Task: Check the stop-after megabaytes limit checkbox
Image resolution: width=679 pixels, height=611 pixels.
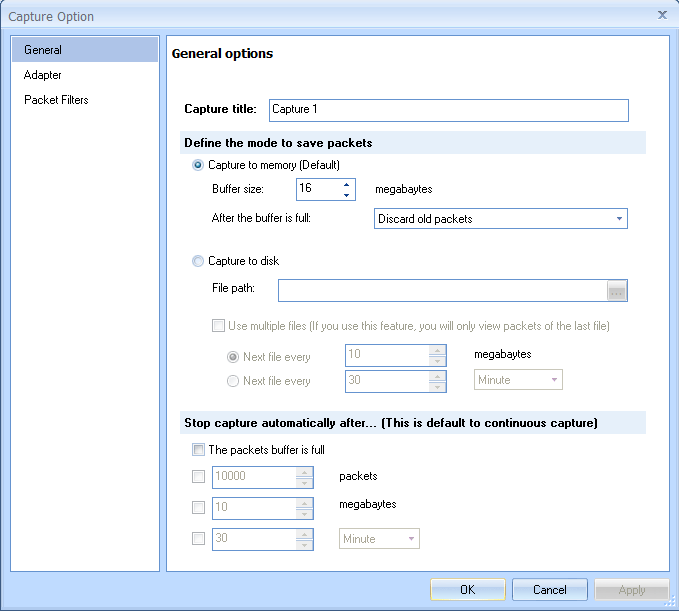Action: pyautogui.click(x=198, y=508)
